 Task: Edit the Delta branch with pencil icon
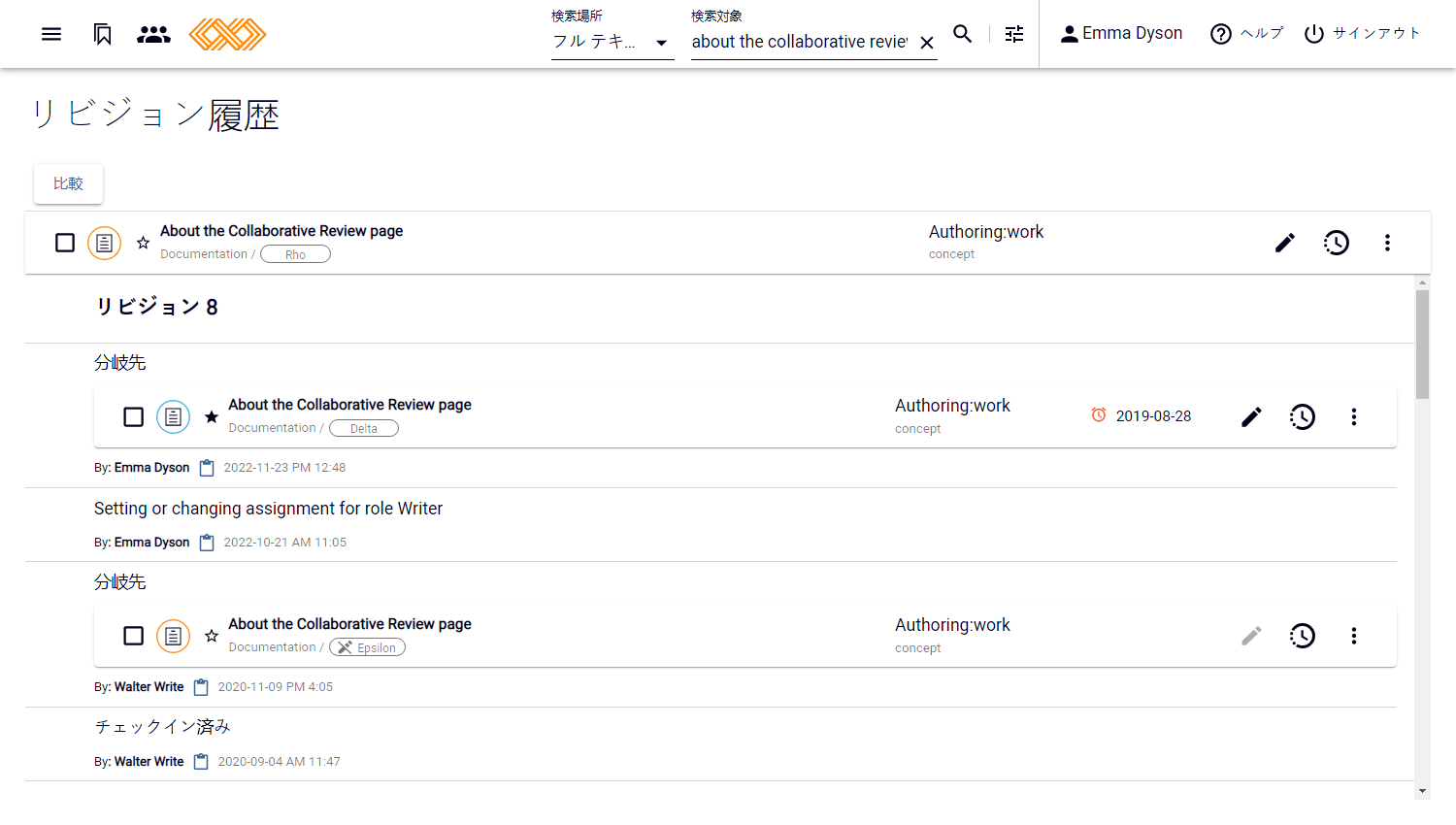[1252, 417]
